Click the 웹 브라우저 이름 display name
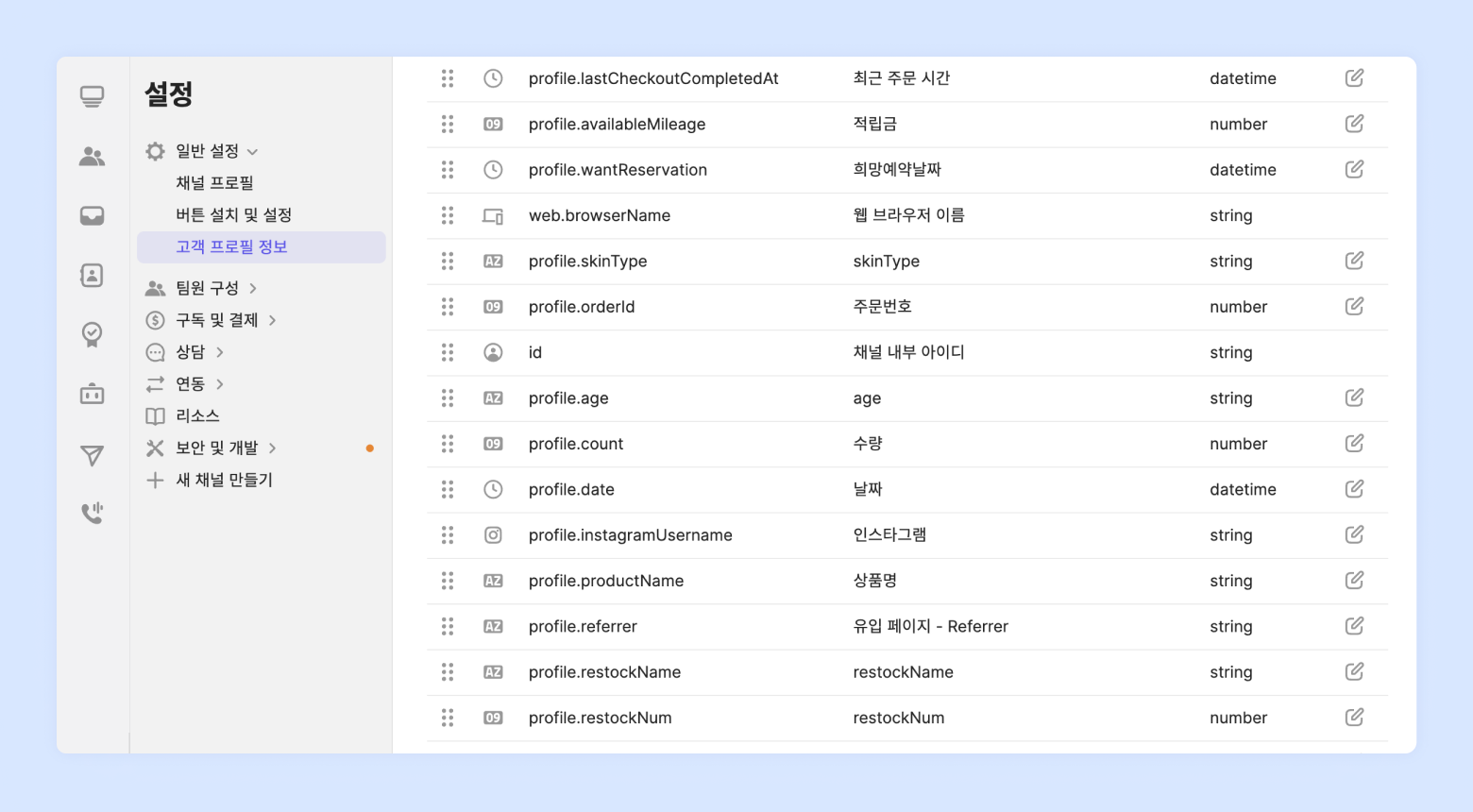The height and width of the screenshot is (812, 1473). point(908,215)
